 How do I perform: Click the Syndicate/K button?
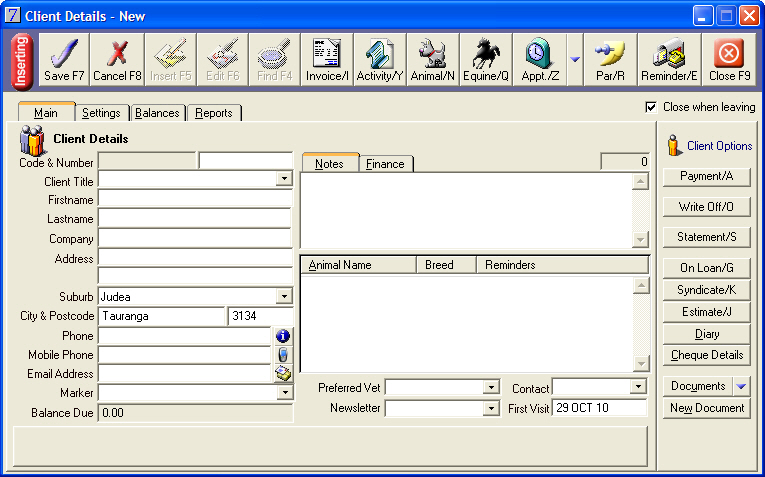pos(706,290)
